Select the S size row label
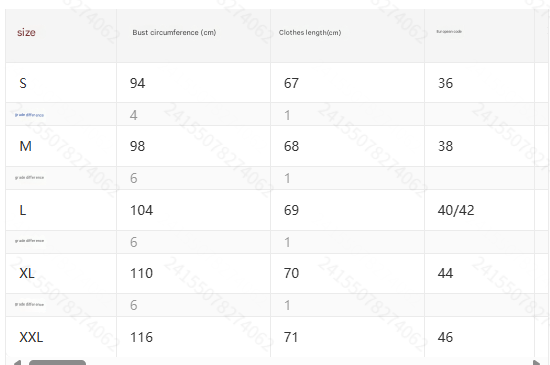Viewport: 550px width, 365px height. coord(23,83)
